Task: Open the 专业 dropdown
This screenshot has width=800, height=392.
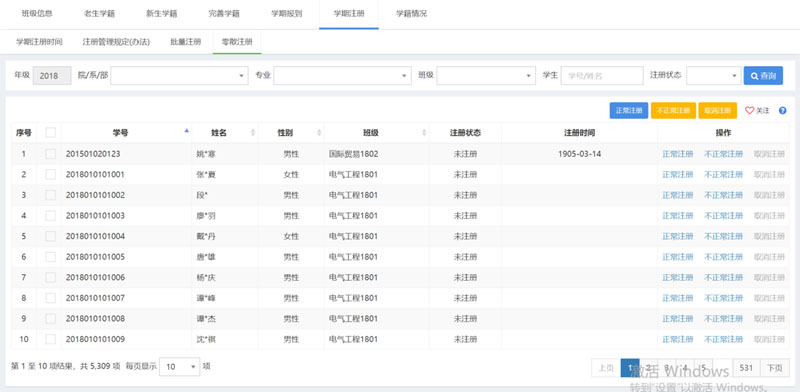Action: 342,76
